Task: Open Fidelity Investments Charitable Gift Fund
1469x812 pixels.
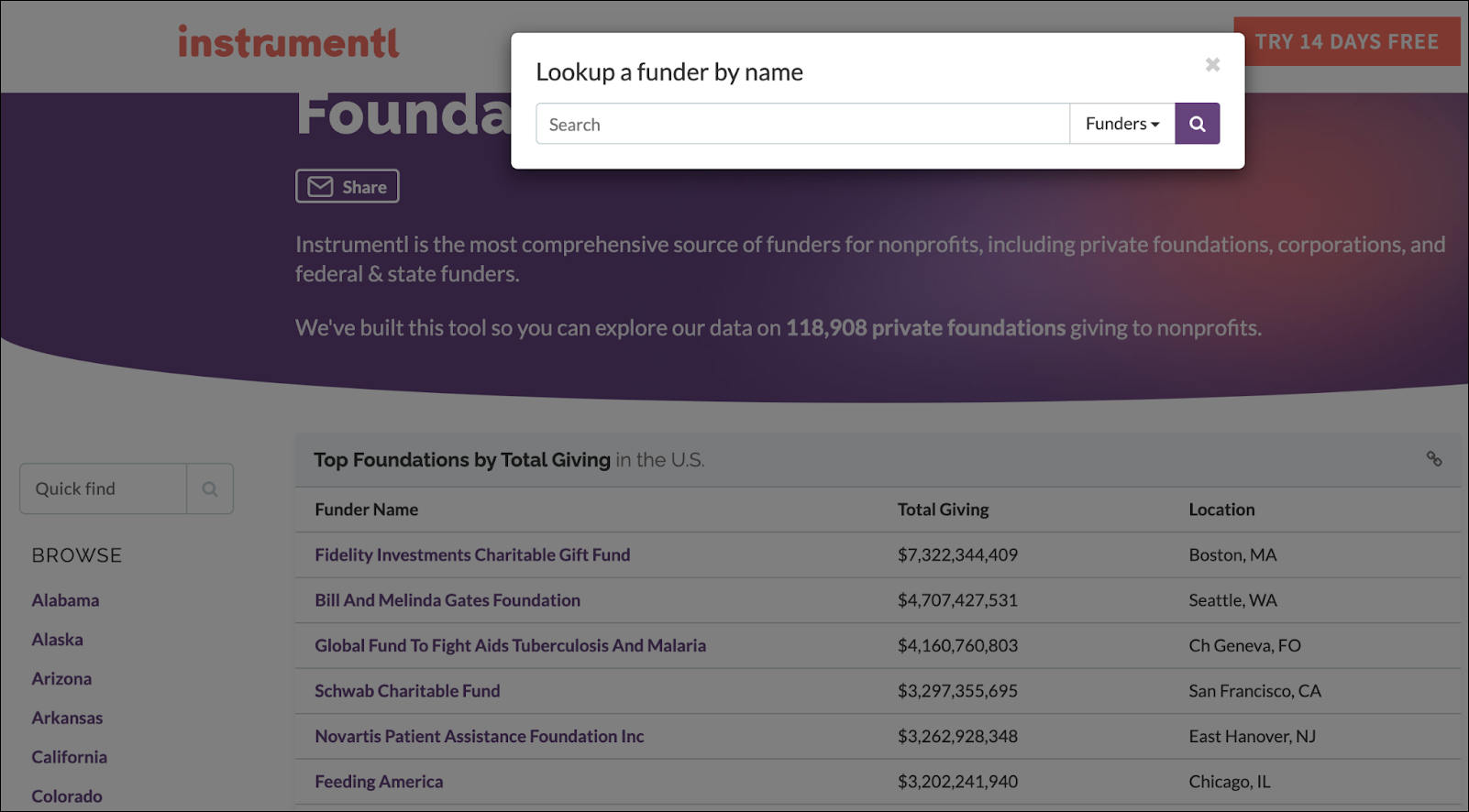Action: [x=472, y=554]
